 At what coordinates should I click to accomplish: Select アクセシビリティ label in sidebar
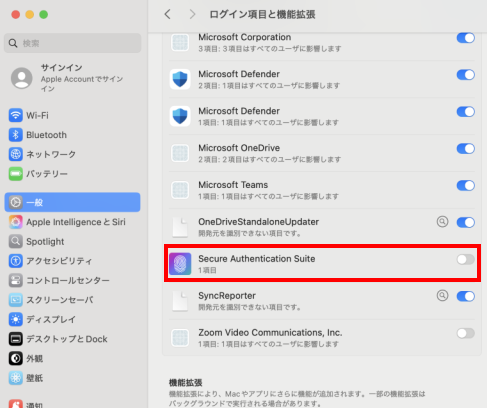pos(59,261)
